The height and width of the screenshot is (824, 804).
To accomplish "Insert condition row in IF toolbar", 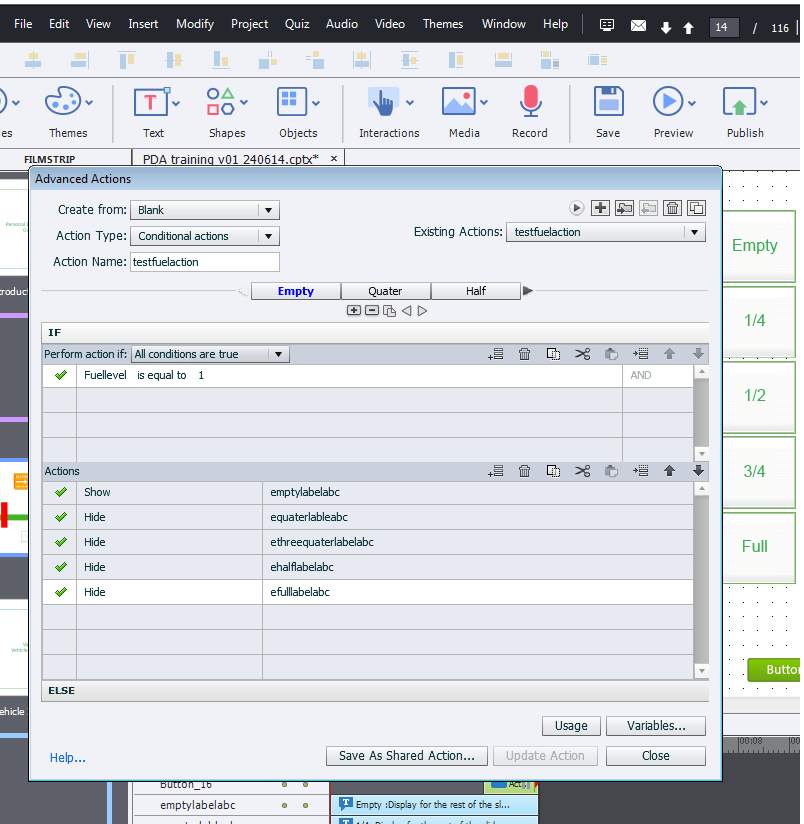I will (x=640, y=354).
